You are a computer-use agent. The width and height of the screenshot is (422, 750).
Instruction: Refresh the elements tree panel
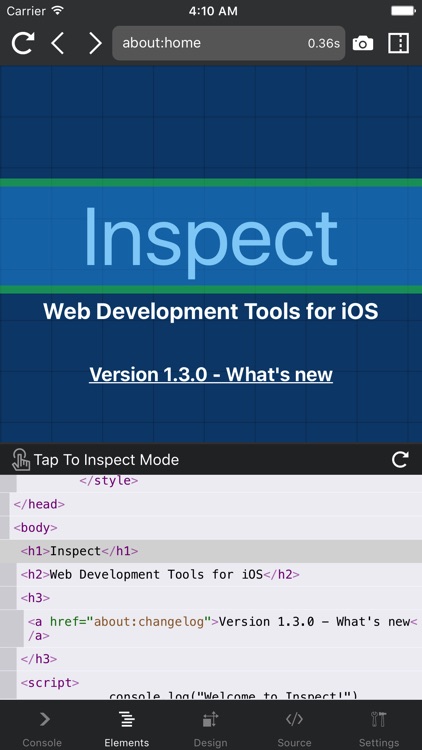(400, 460)
